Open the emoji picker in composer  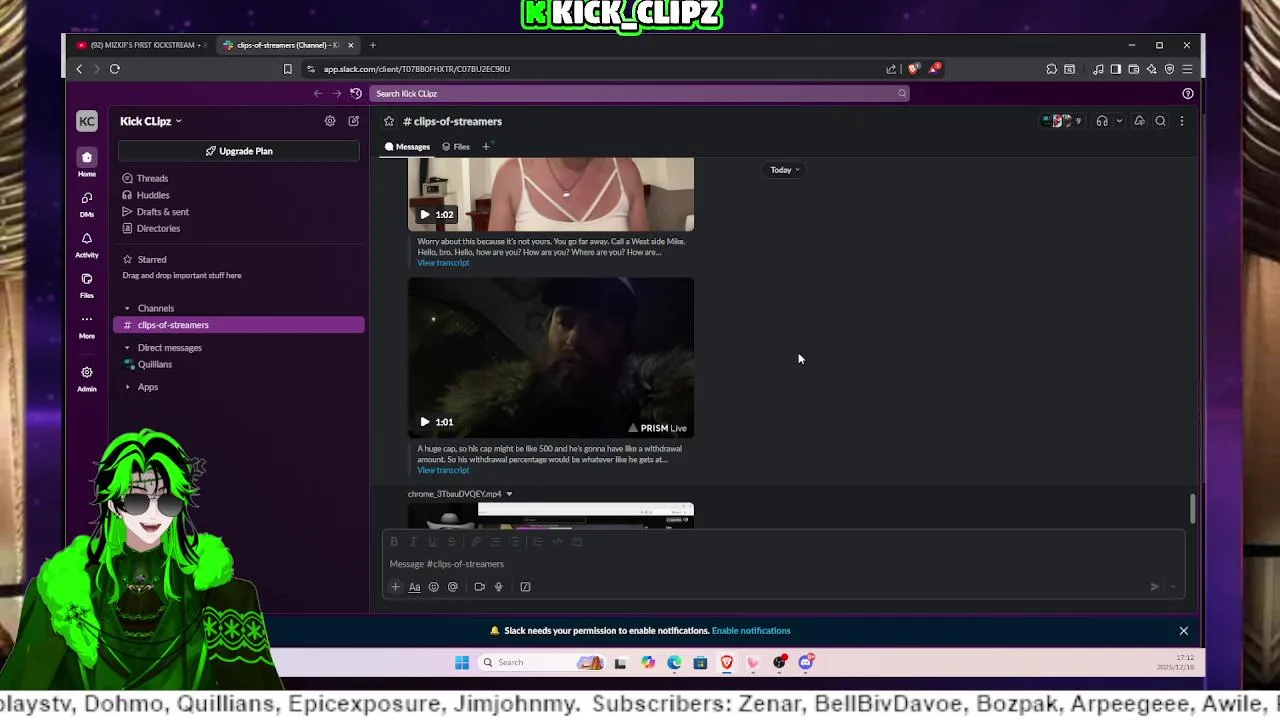pos(433,587)
